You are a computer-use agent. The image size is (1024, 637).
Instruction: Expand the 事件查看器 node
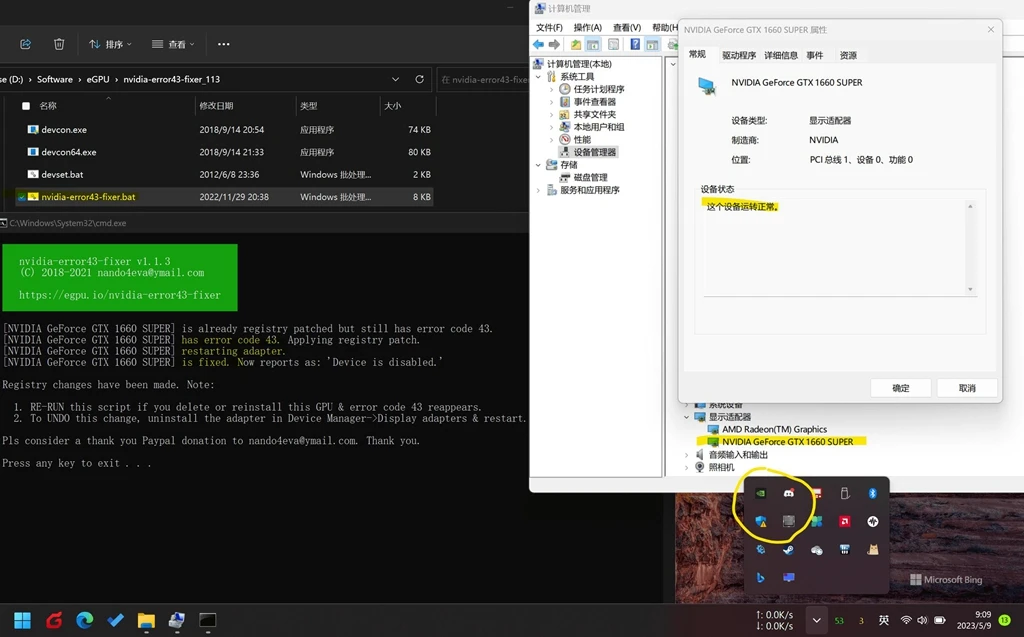tap(551, 102)
